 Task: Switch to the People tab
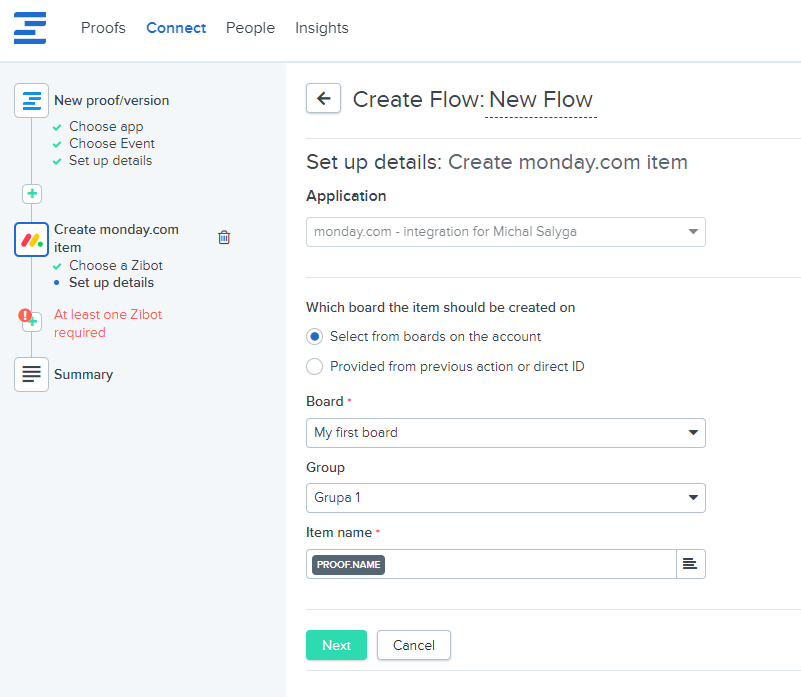(250, 28)
